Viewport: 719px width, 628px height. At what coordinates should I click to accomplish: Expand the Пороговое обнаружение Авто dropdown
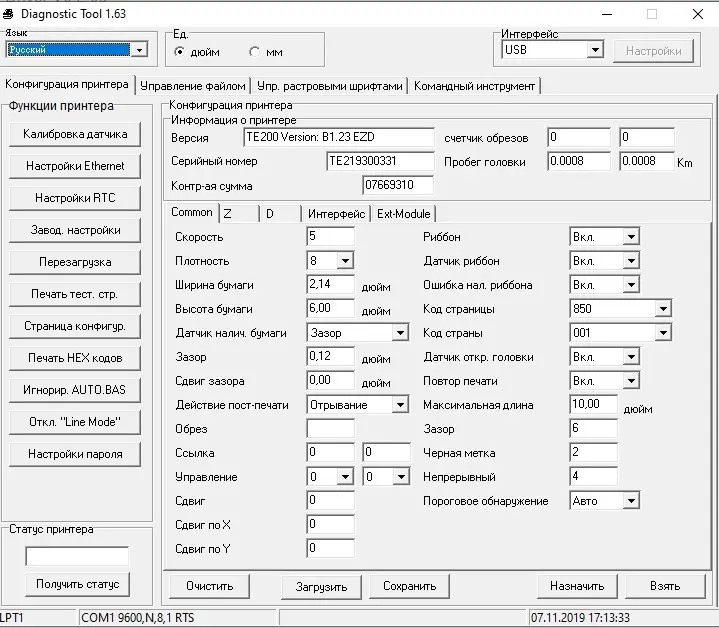click(x=631, y=501)
